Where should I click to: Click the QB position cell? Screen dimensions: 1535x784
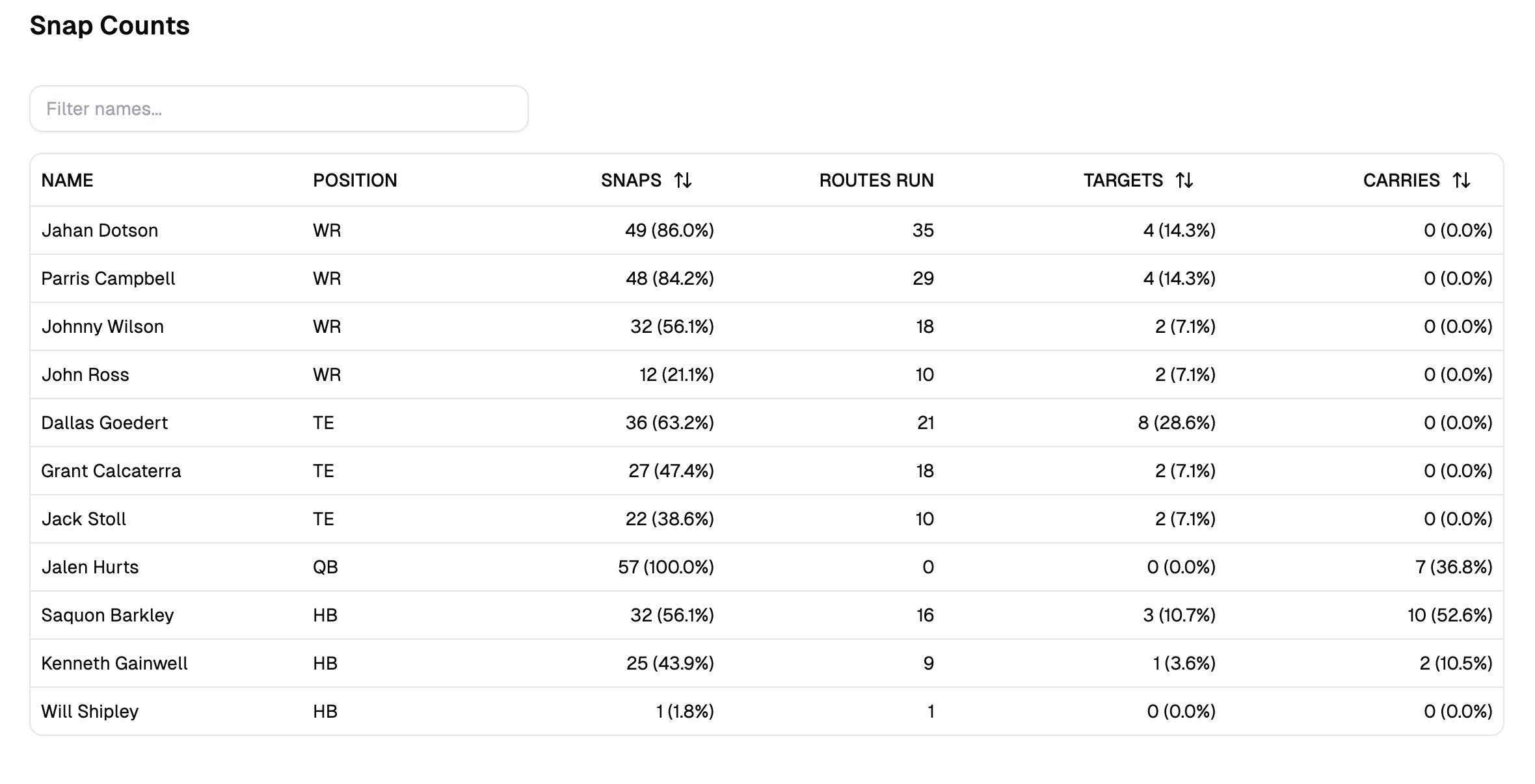click(325, 567)
